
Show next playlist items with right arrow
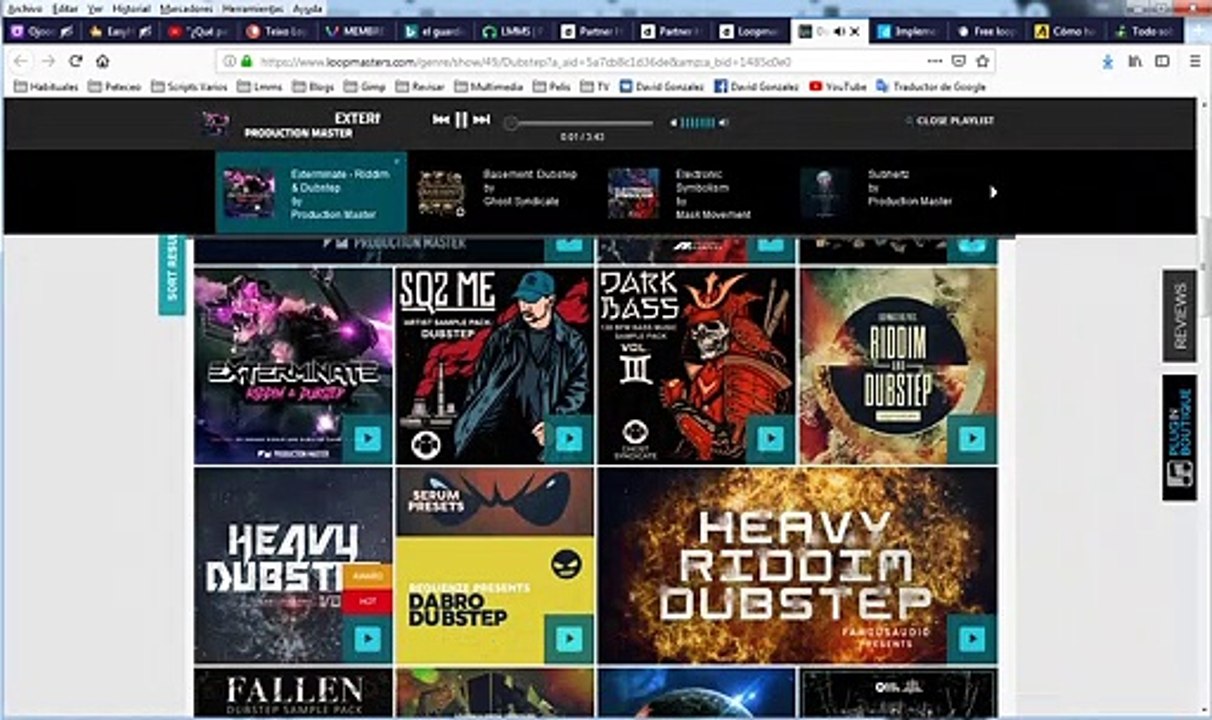993,192
